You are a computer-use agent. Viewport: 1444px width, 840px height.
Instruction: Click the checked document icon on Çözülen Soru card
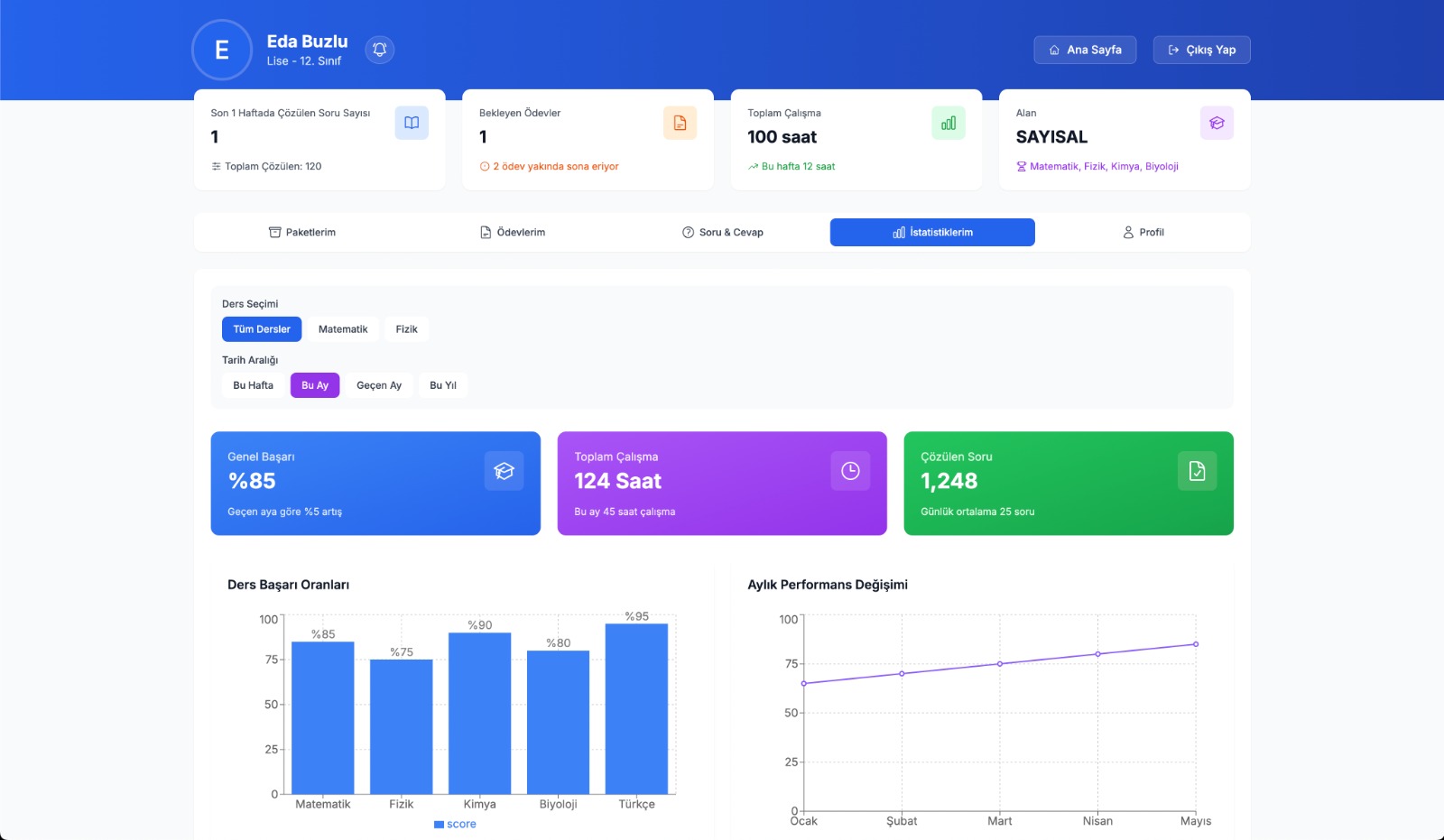click(x=1197, y=471)
